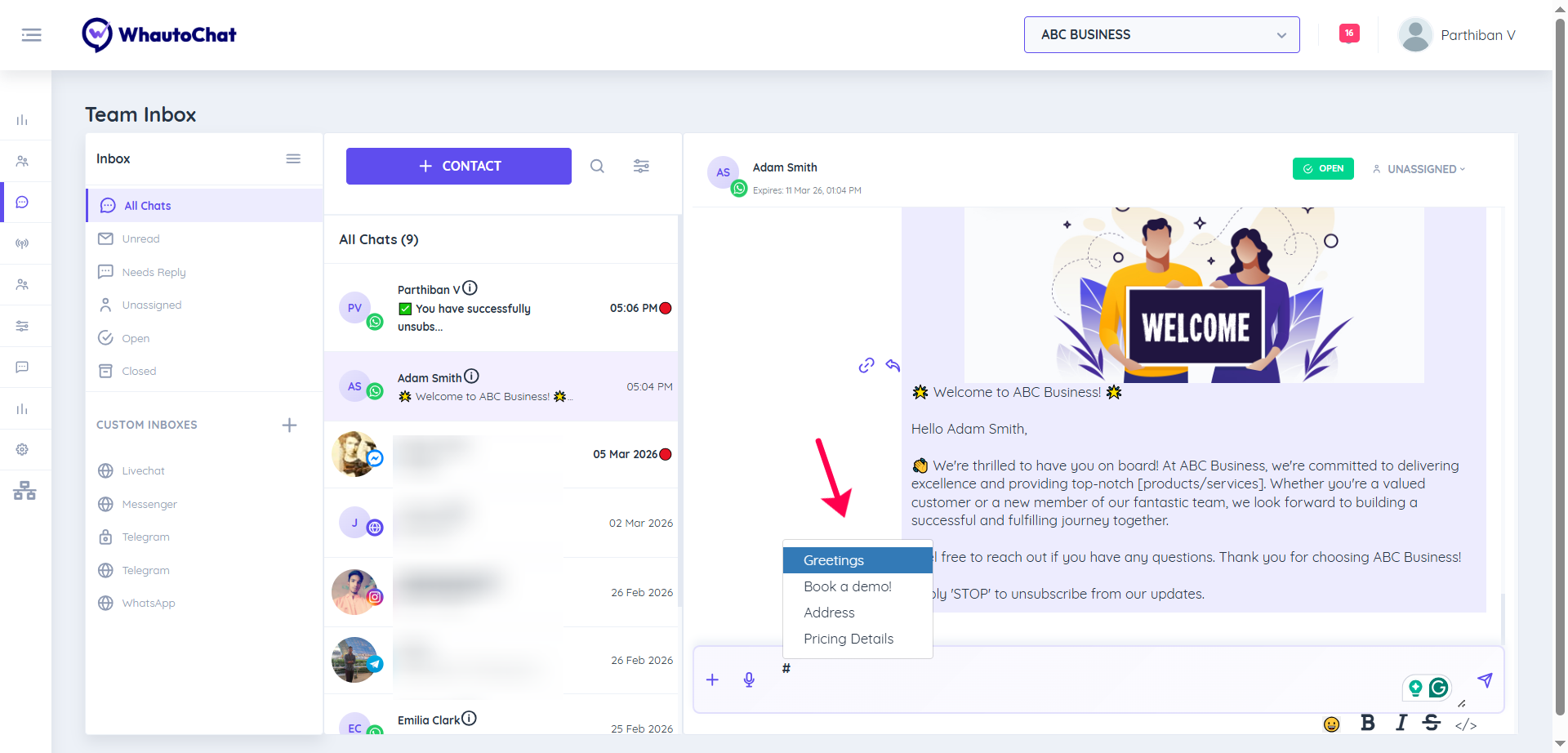Viewport: 1568px width, 753px height.
Task: Click the red notification badge showing 16
Action: (1349, 33)
